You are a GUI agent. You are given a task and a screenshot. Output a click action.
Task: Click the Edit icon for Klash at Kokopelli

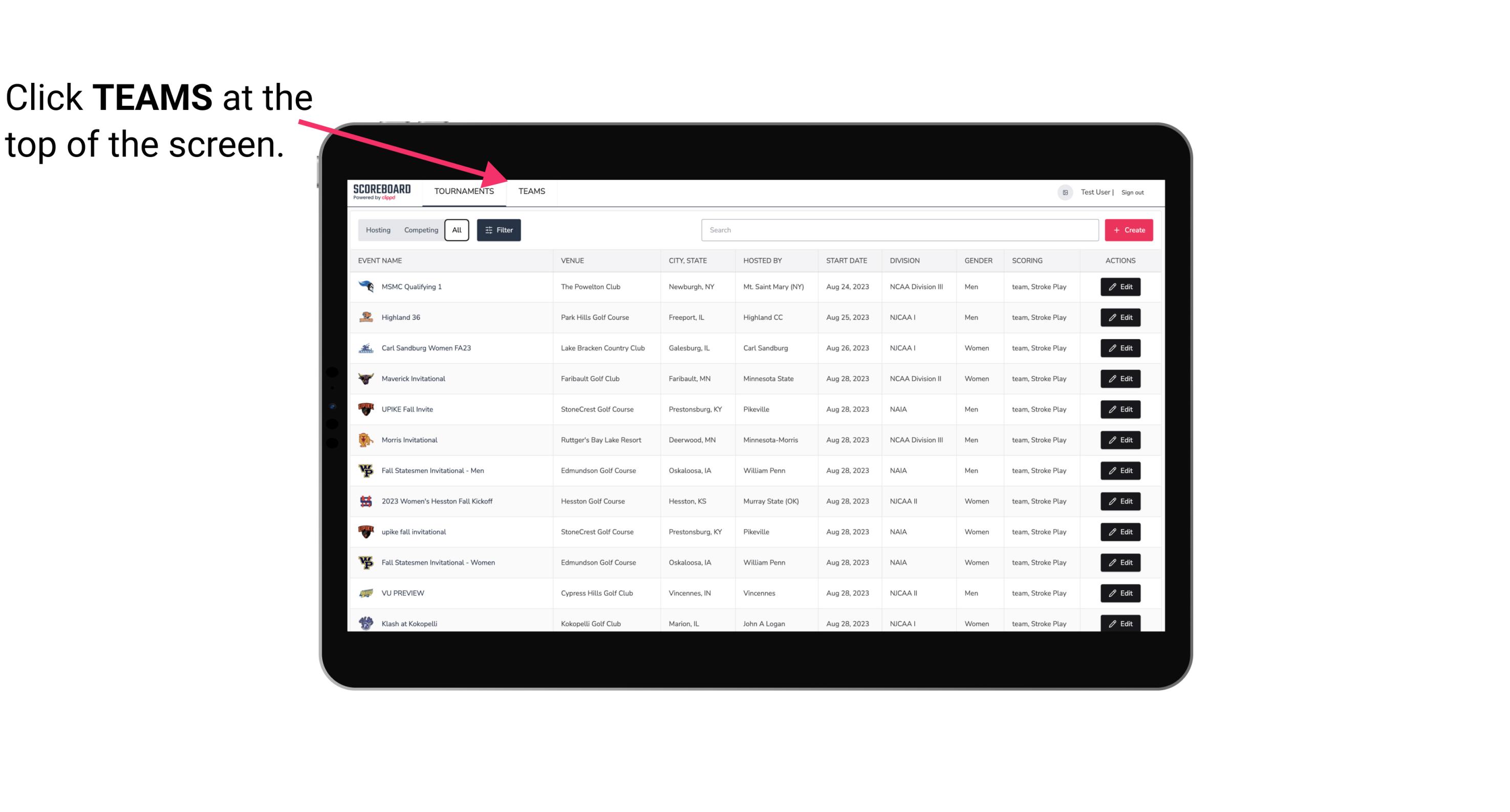click(1122, 623)
